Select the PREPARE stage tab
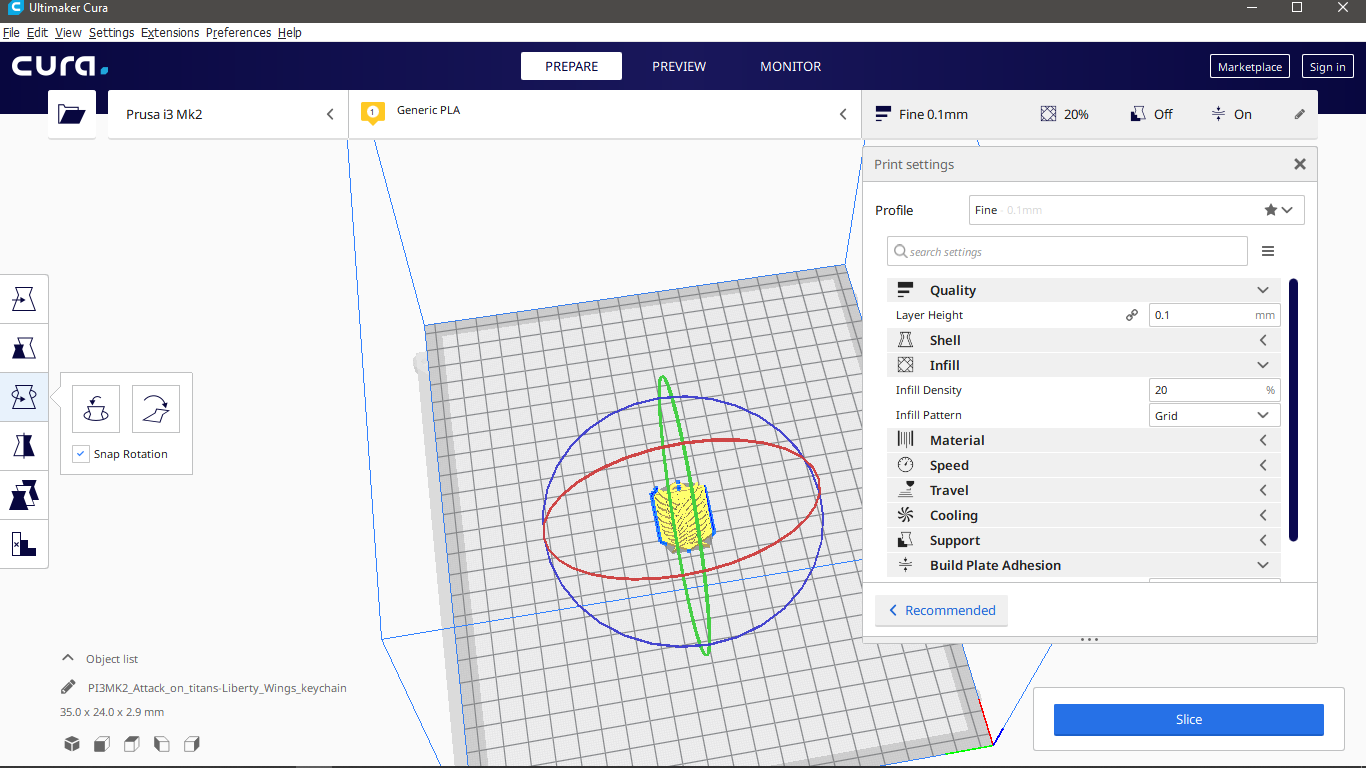1366x768 pixels. tap(571, 66)
